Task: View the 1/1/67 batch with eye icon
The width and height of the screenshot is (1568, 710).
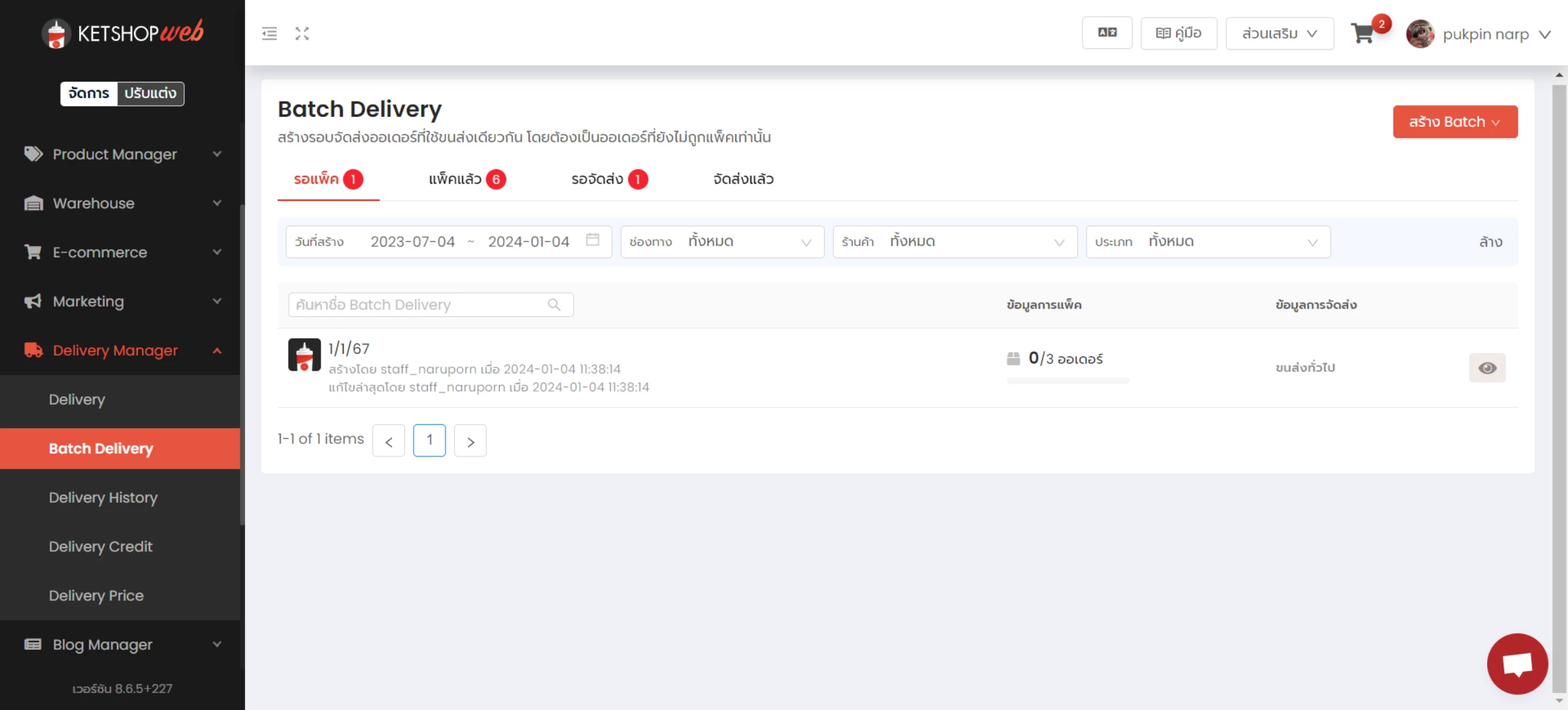Action: (1487, 367)
